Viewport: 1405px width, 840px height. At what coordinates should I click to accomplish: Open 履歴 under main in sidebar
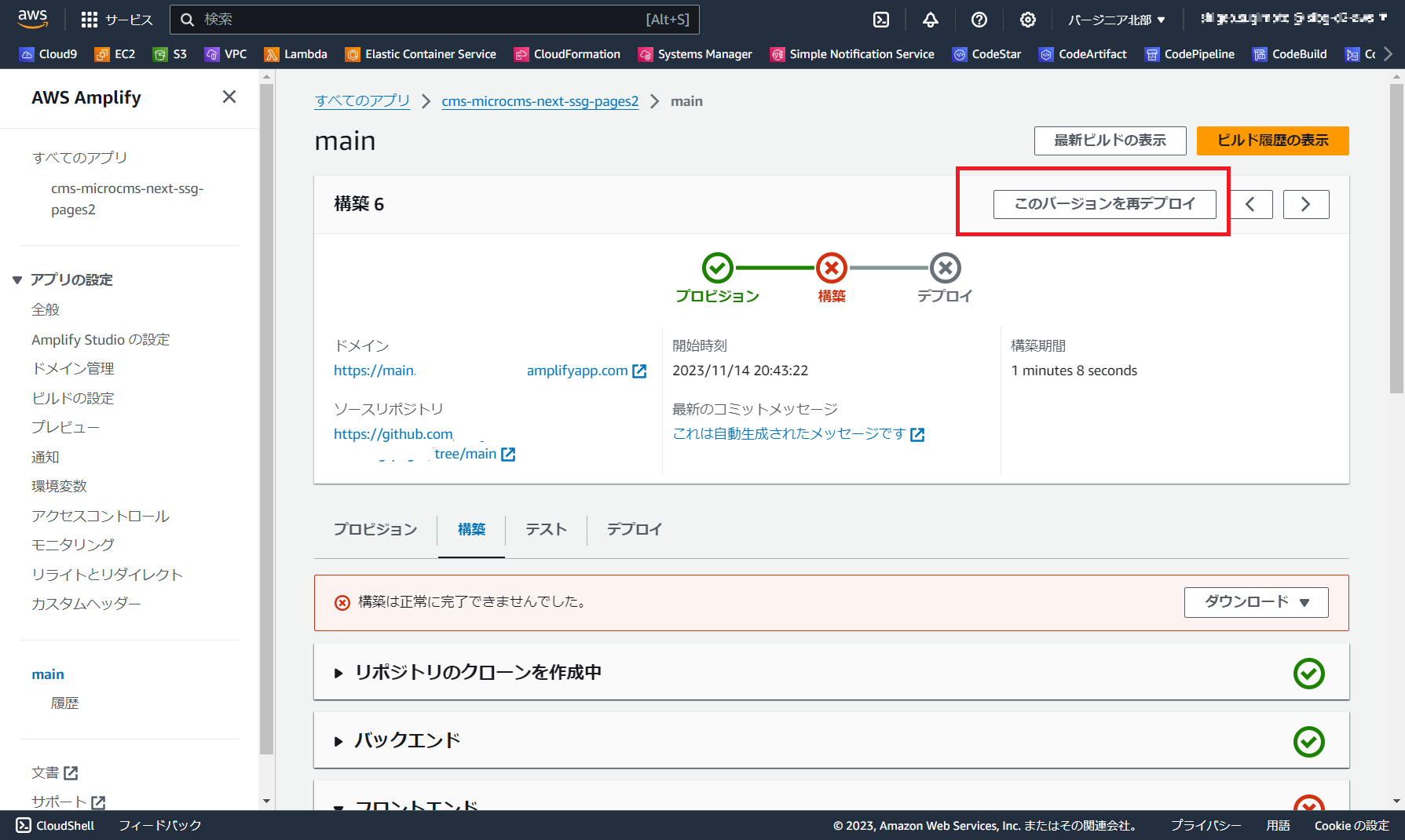tap(65, 703)
